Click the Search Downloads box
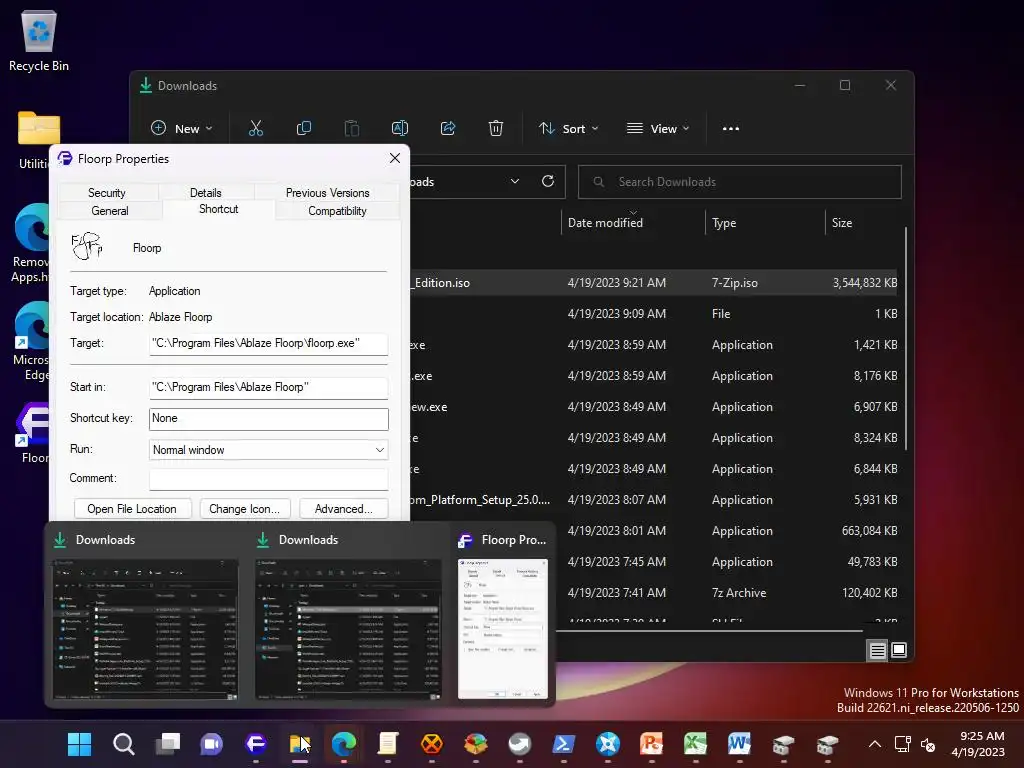 pyautogui.click(x=739, y=182)
